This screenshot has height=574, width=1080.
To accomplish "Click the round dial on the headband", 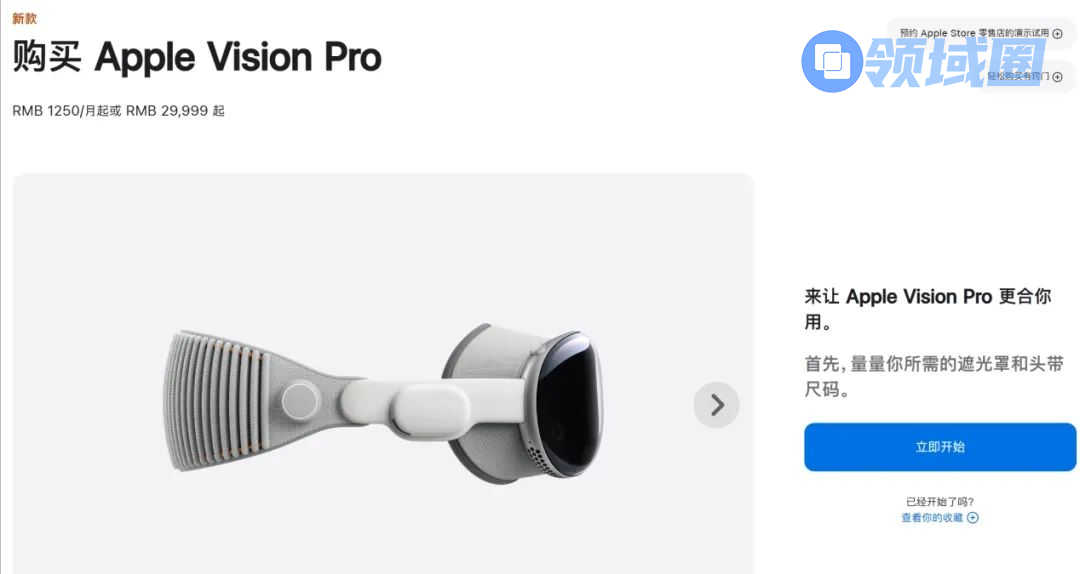I will (300, 400).
